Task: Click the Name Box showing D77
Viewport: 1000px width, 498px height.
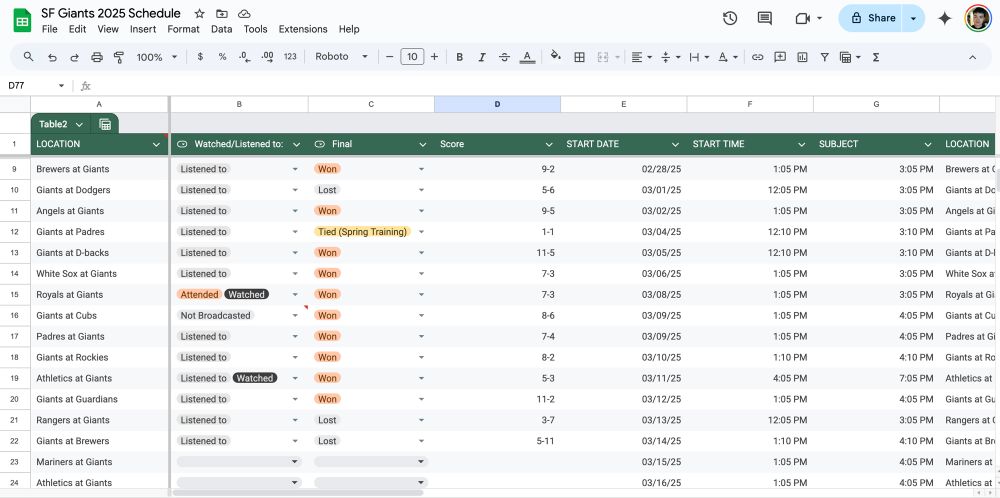Action: pyautogui.click(x=36, y=85)
